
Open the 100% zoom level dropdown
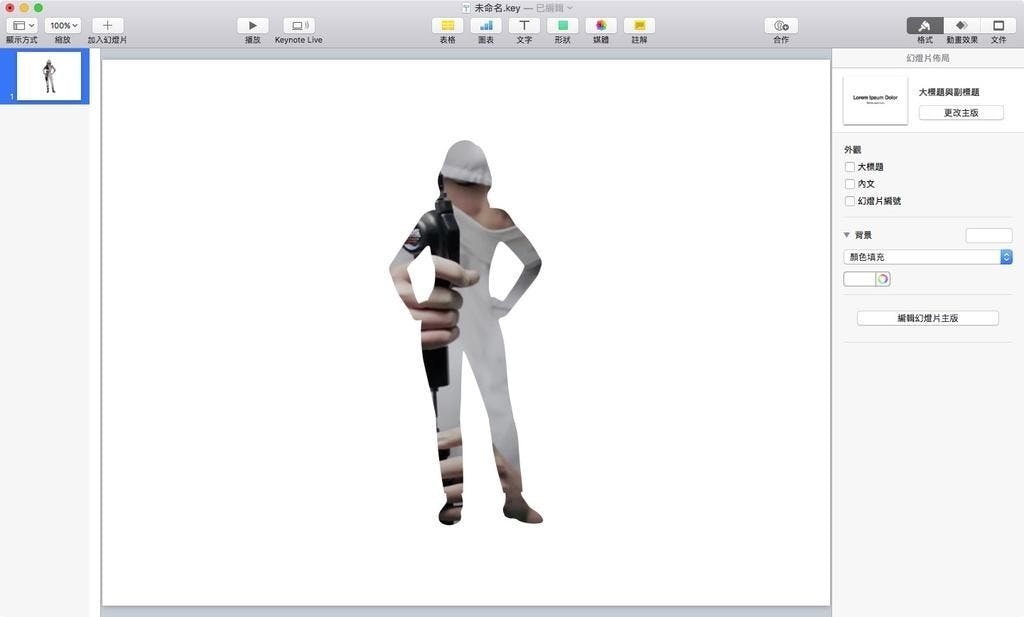point(63,25)
